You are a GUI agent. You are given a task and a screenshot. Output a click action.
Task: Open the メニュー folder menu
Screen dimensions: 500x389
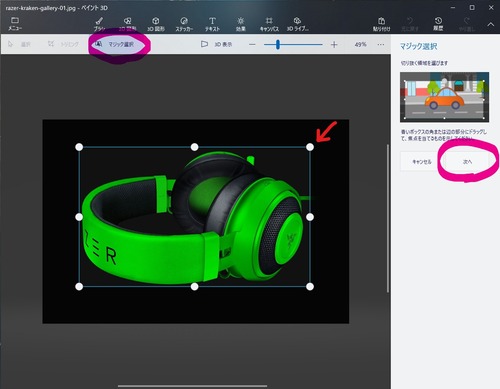[x=15, y=24]
